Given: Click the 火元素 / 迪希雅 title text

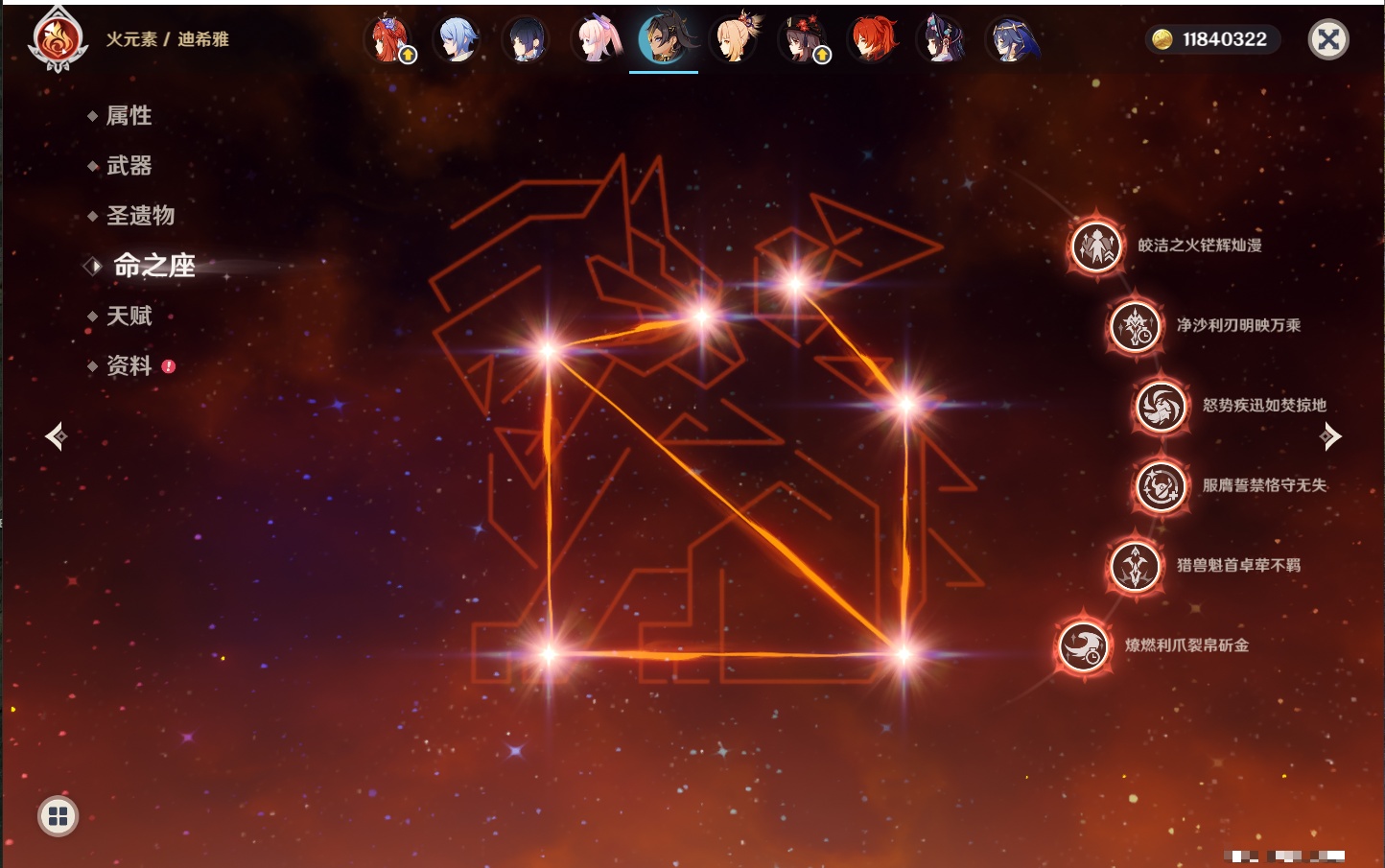Looking at the screenshot, I should [168, 39].
